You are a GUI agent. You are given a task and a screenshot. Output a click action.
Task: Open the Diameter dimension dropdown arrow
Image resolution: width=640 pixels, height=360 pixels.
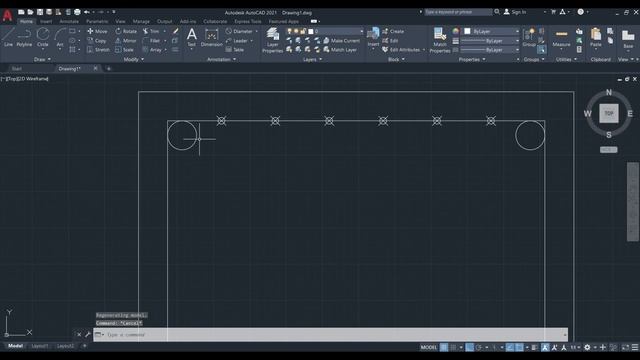[257, 31]
